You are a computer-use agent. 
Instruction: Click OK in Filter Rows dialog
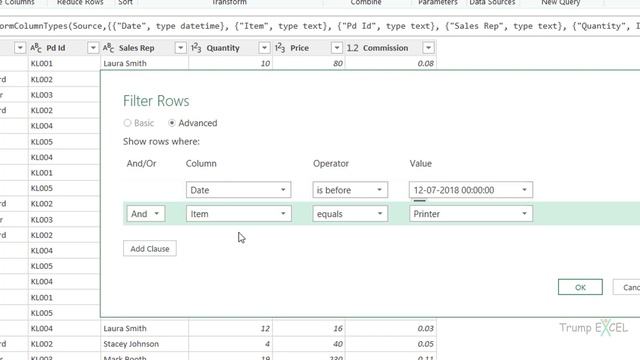coord(580,287)
